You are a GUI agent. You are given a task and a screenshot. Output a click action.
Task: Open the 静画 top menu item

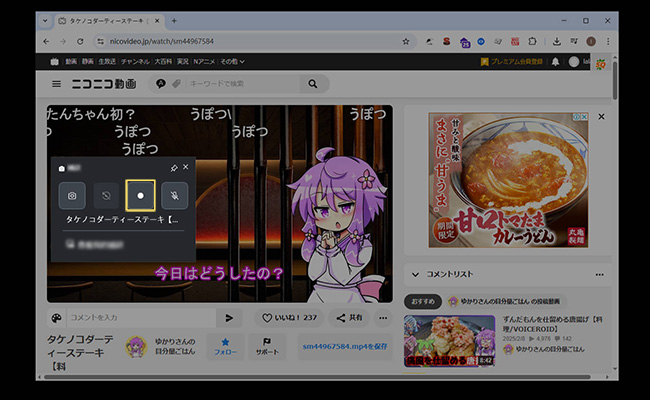(x=87, y=61)
